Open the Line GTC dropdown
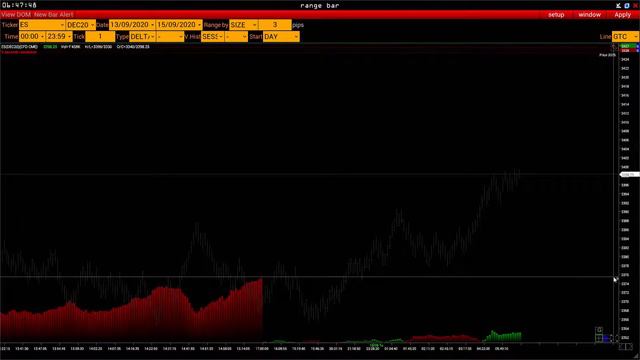The image size is (640, 360). click(x=625, y=37)
